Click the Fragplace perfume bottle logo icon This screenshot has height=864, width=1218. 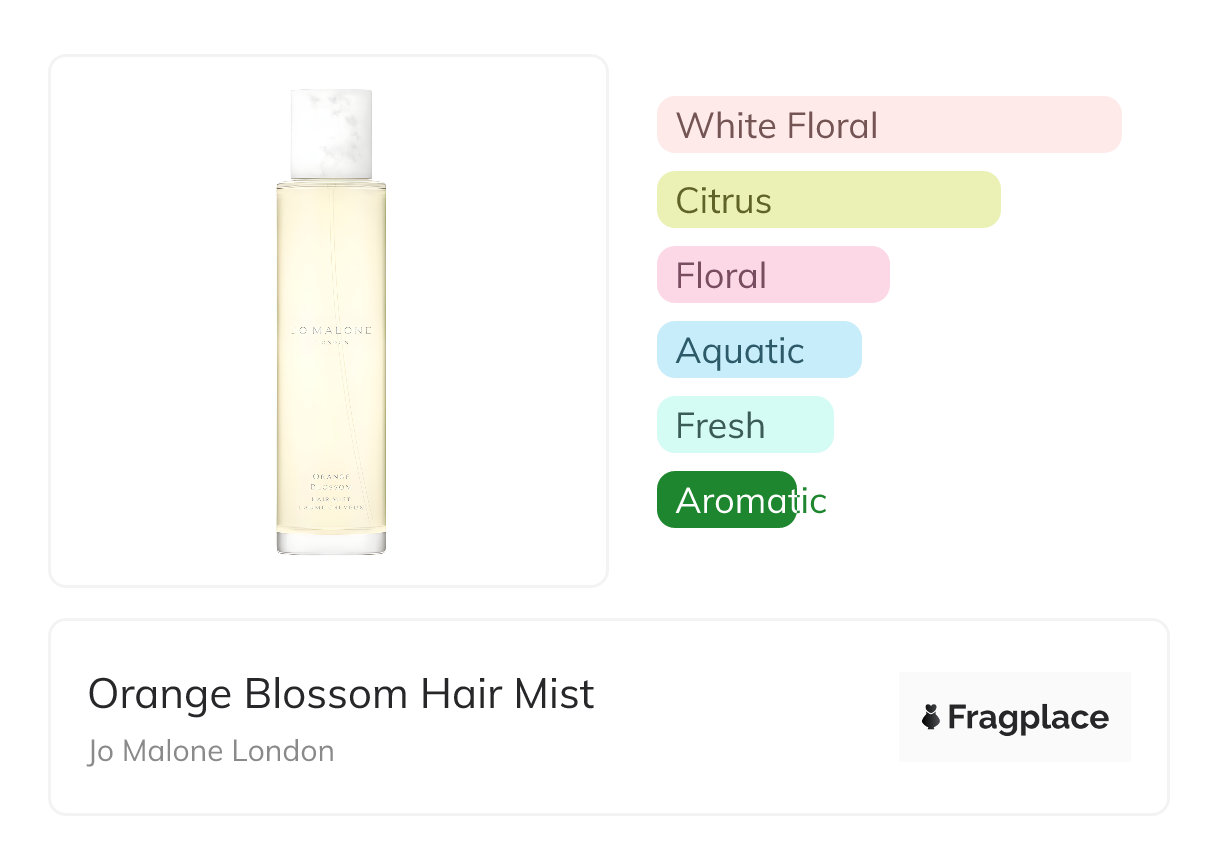[931, 717]
